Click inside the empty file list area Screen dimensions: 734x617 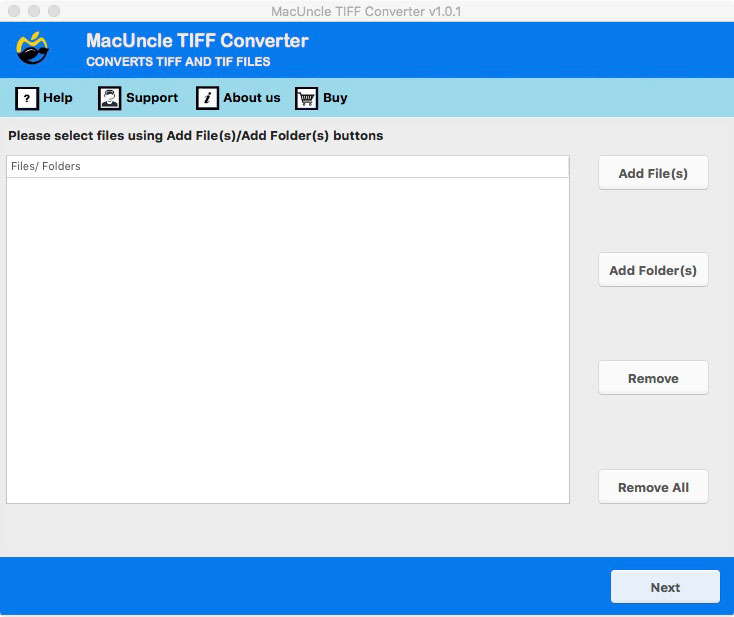point(287,340)
